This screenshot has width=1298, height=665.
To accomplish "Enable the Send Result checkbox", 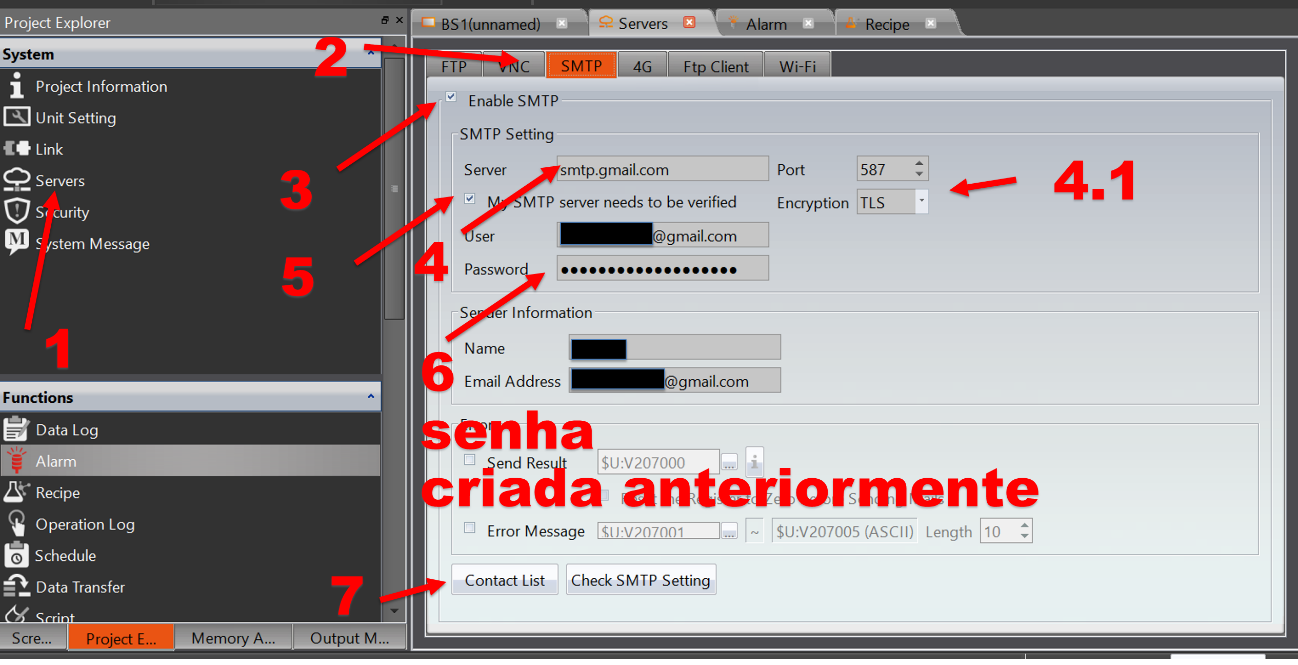I will [x=470, y=460].
